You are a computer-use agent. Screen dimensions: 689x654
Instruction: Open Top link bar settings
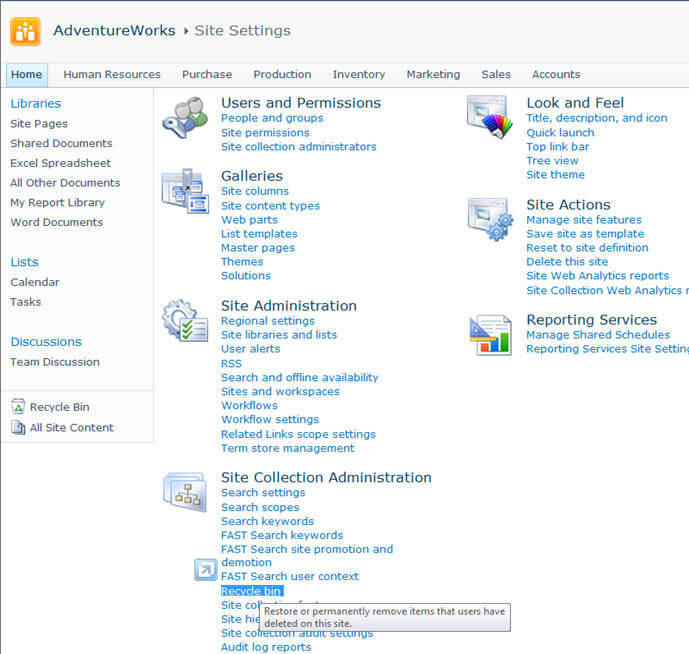(558, 147)
